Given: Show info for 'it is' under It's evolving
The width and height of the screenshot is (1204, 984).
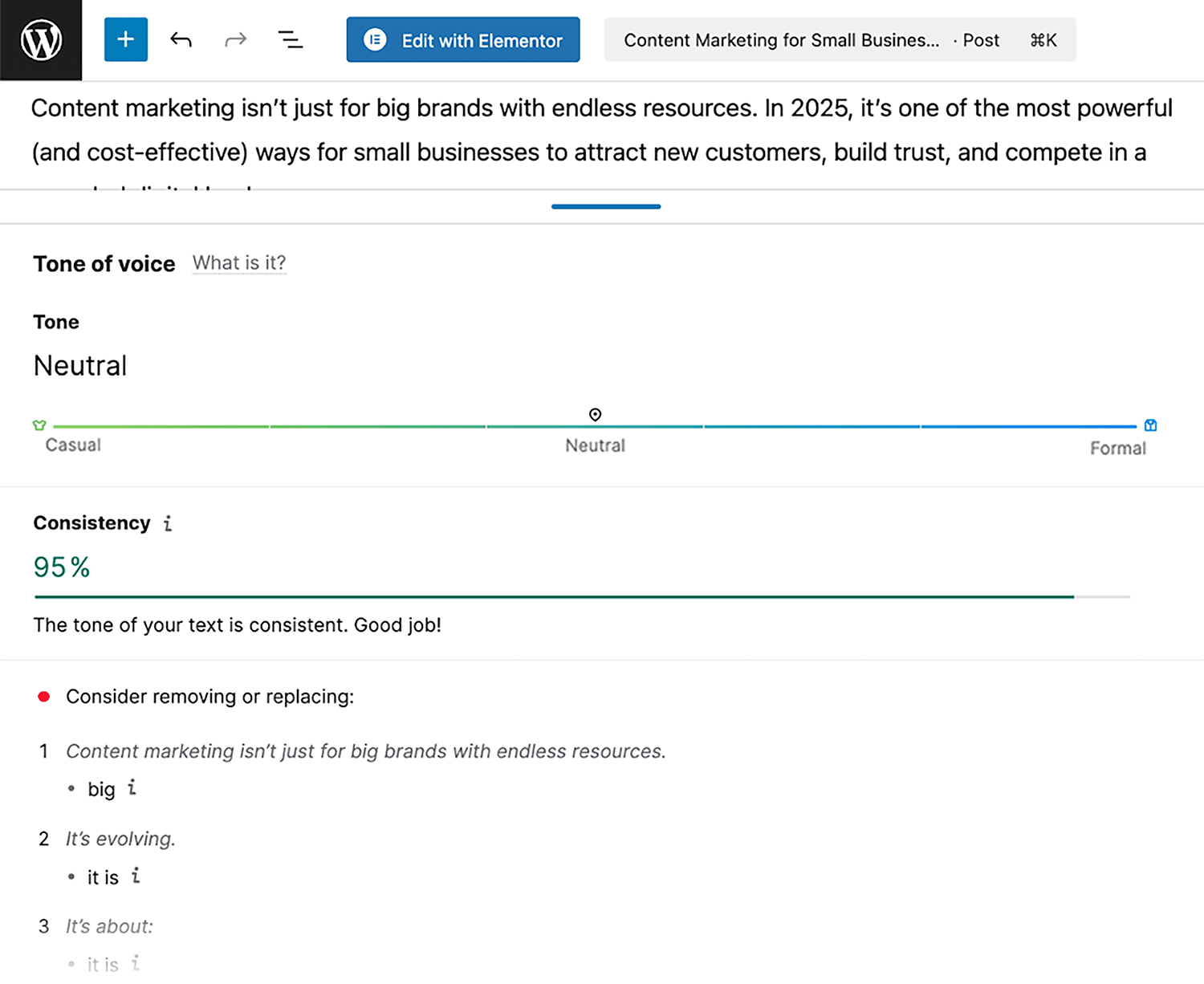Looking at the screenshot, I should [136, 876].
